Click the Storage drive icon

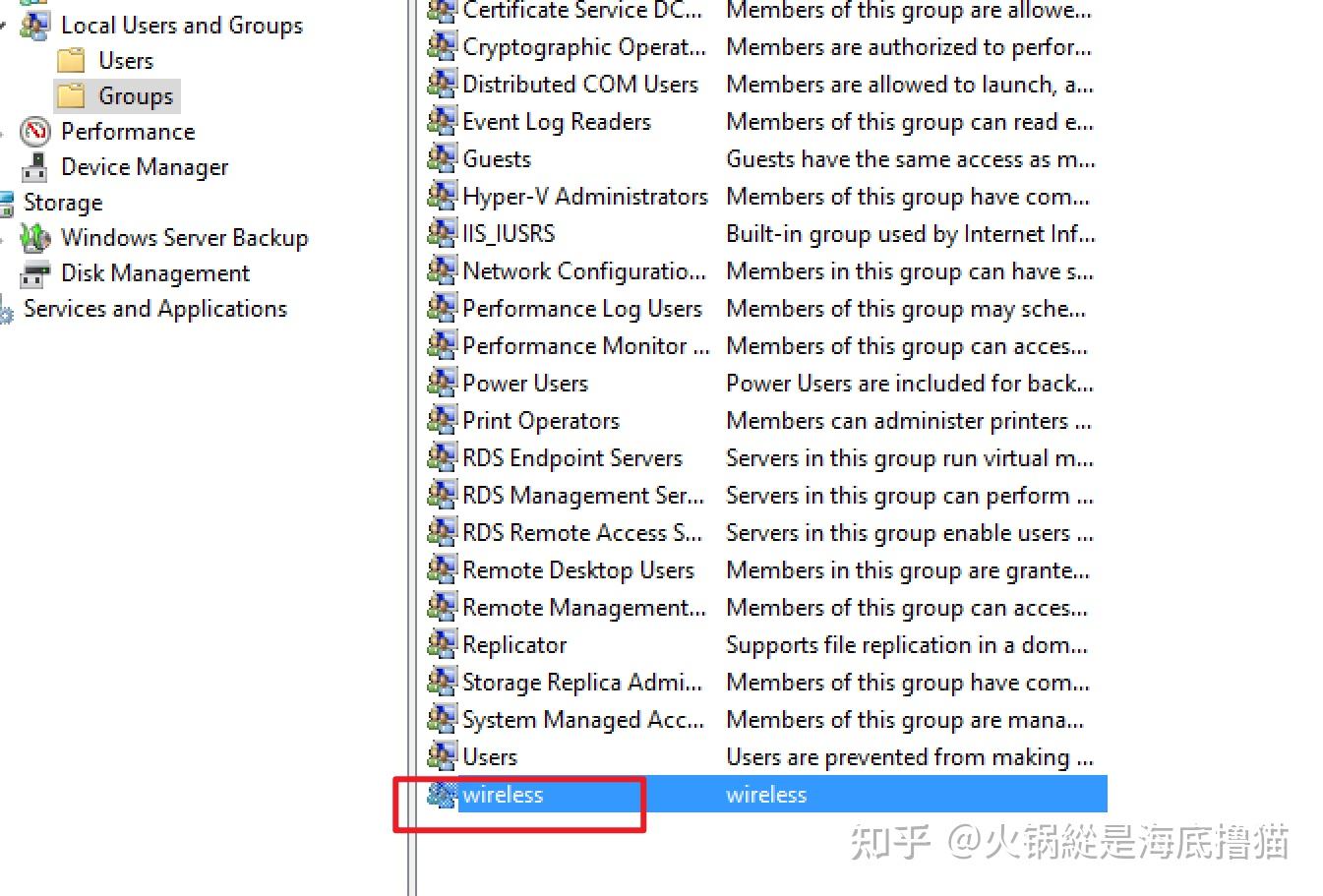8,203
